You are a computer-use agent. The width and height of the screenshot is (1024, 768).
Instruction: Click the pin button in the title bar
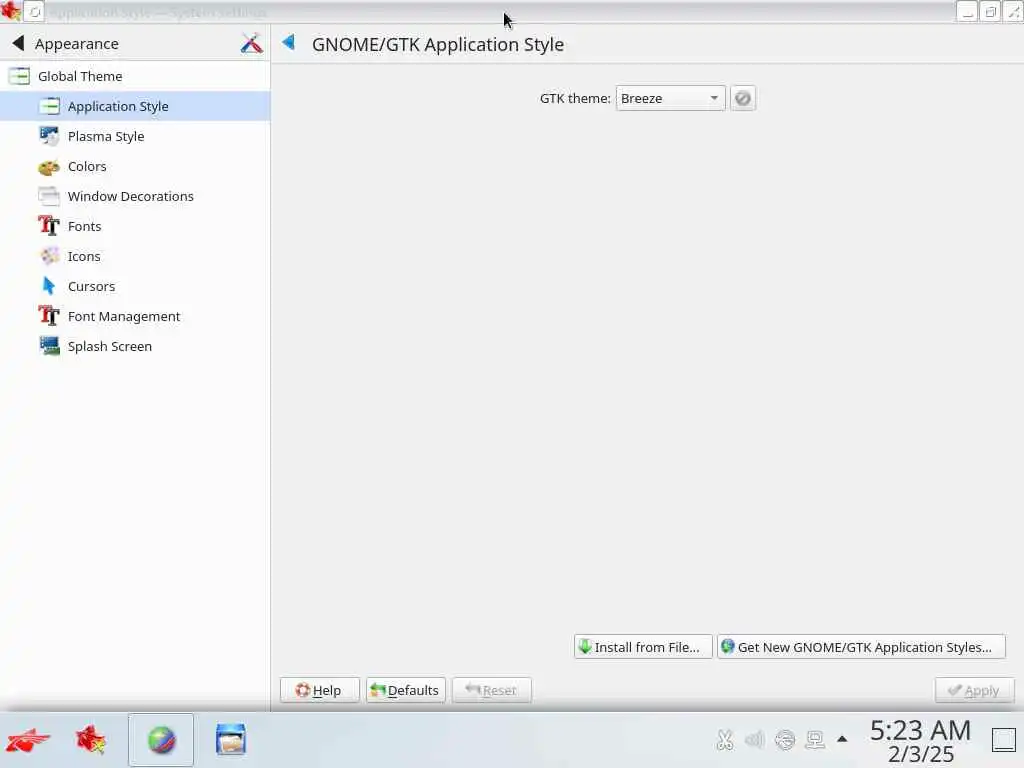[x=35, y=11]
